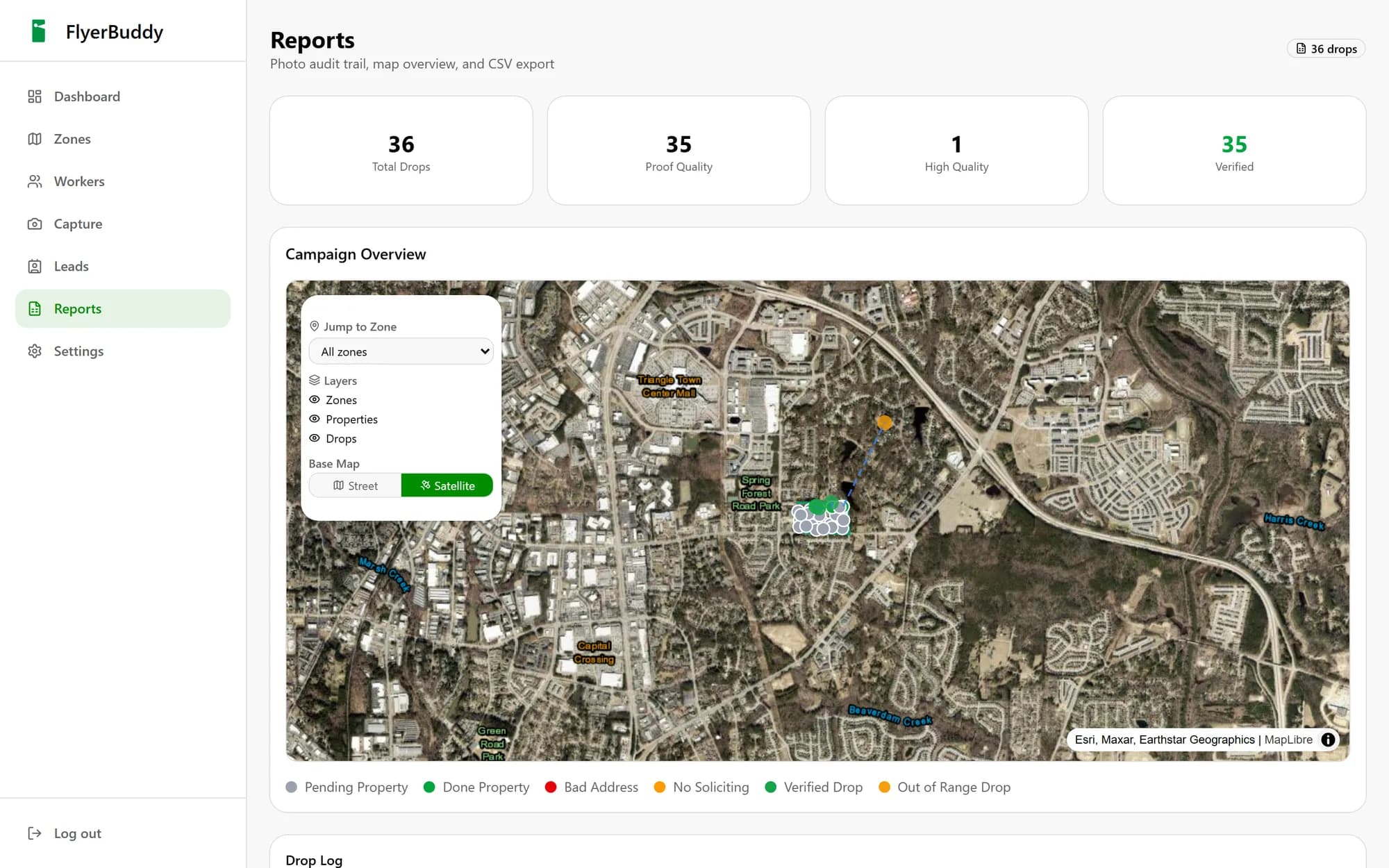Click the Marsh Creek map label

tap(384, 574)
